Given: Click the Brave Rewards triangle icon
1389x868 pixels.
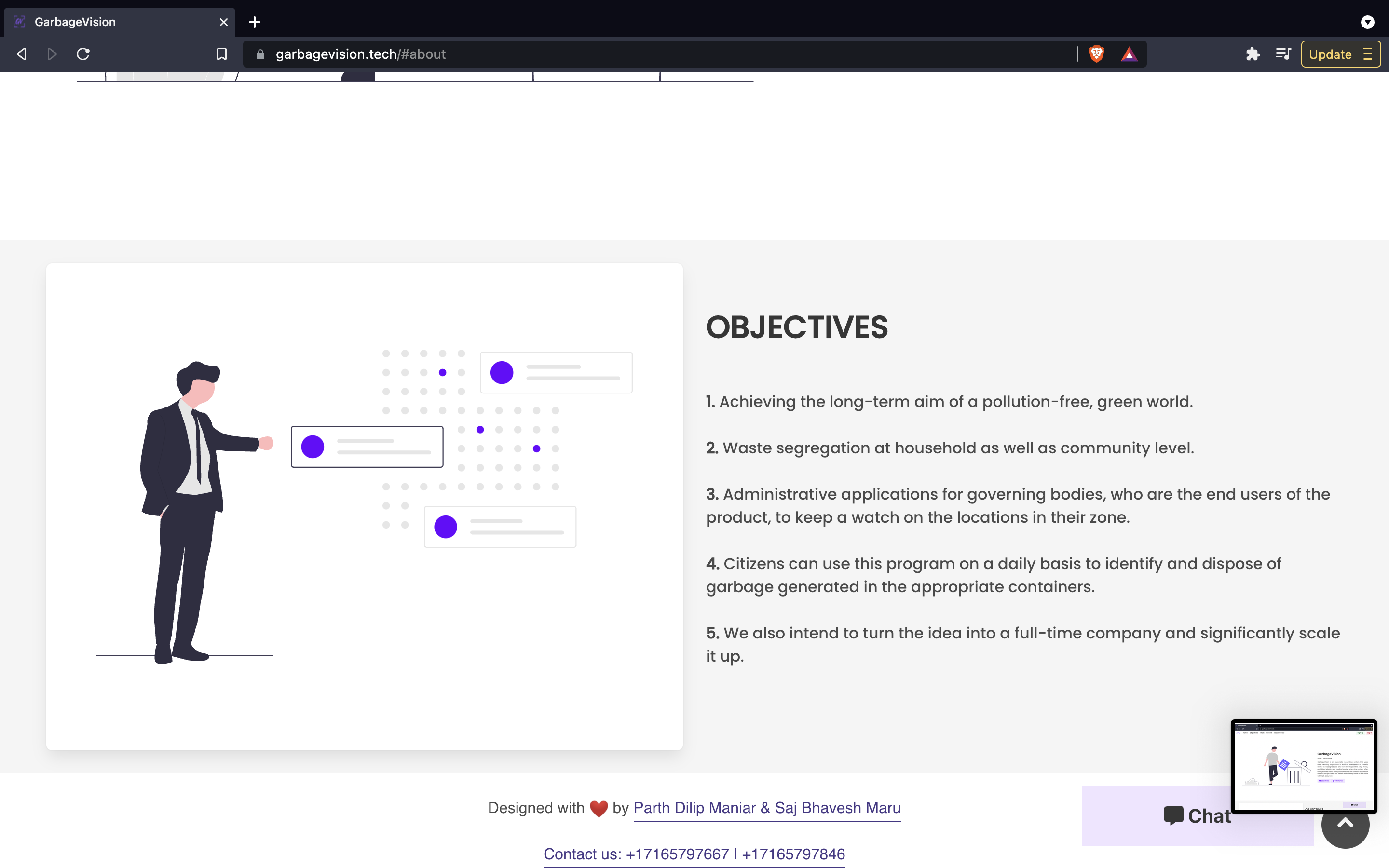Looking at the screenshot, I should [x=1129, y=54].
